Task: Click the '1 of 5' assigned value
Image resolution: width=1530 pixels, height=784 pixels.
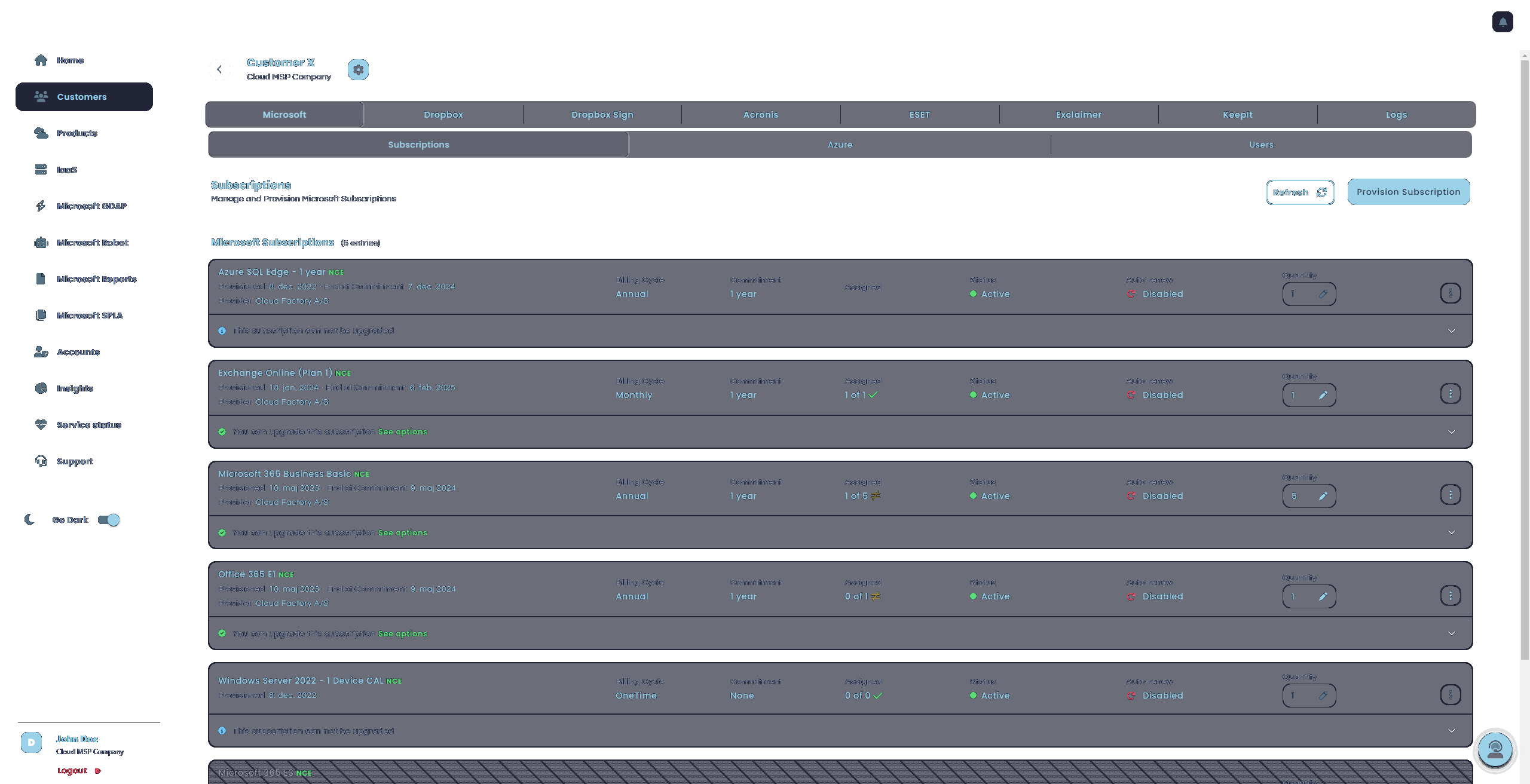Action: 856,496
